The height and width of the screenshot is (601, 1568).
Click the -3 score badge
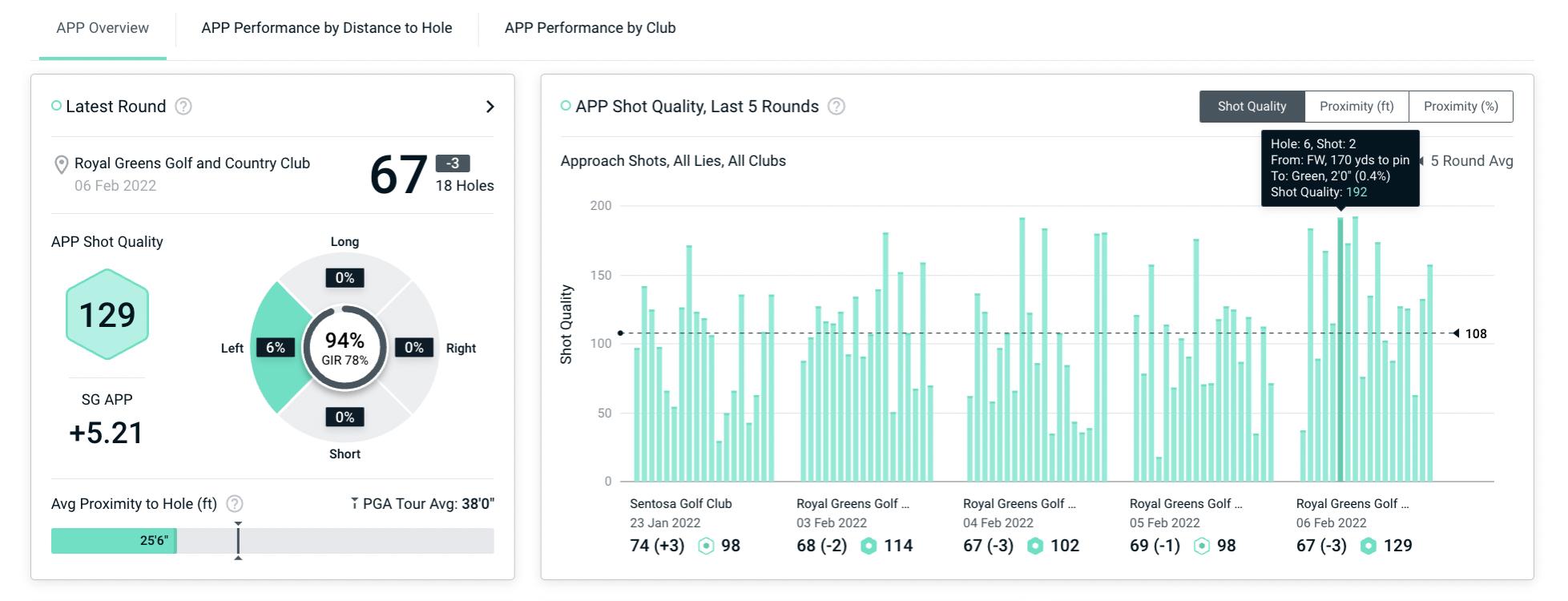(x=453, y=163)
